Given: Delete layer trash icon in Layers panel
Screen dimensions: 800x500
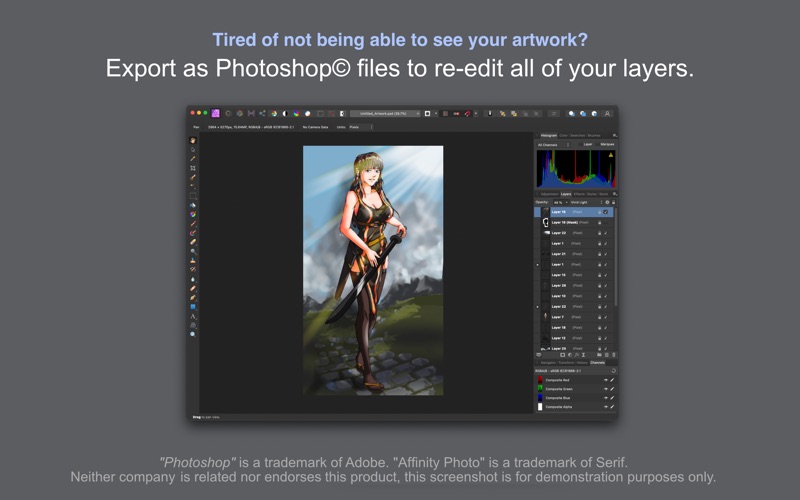Looking at the screenshot, I should (x=613, y=355).
